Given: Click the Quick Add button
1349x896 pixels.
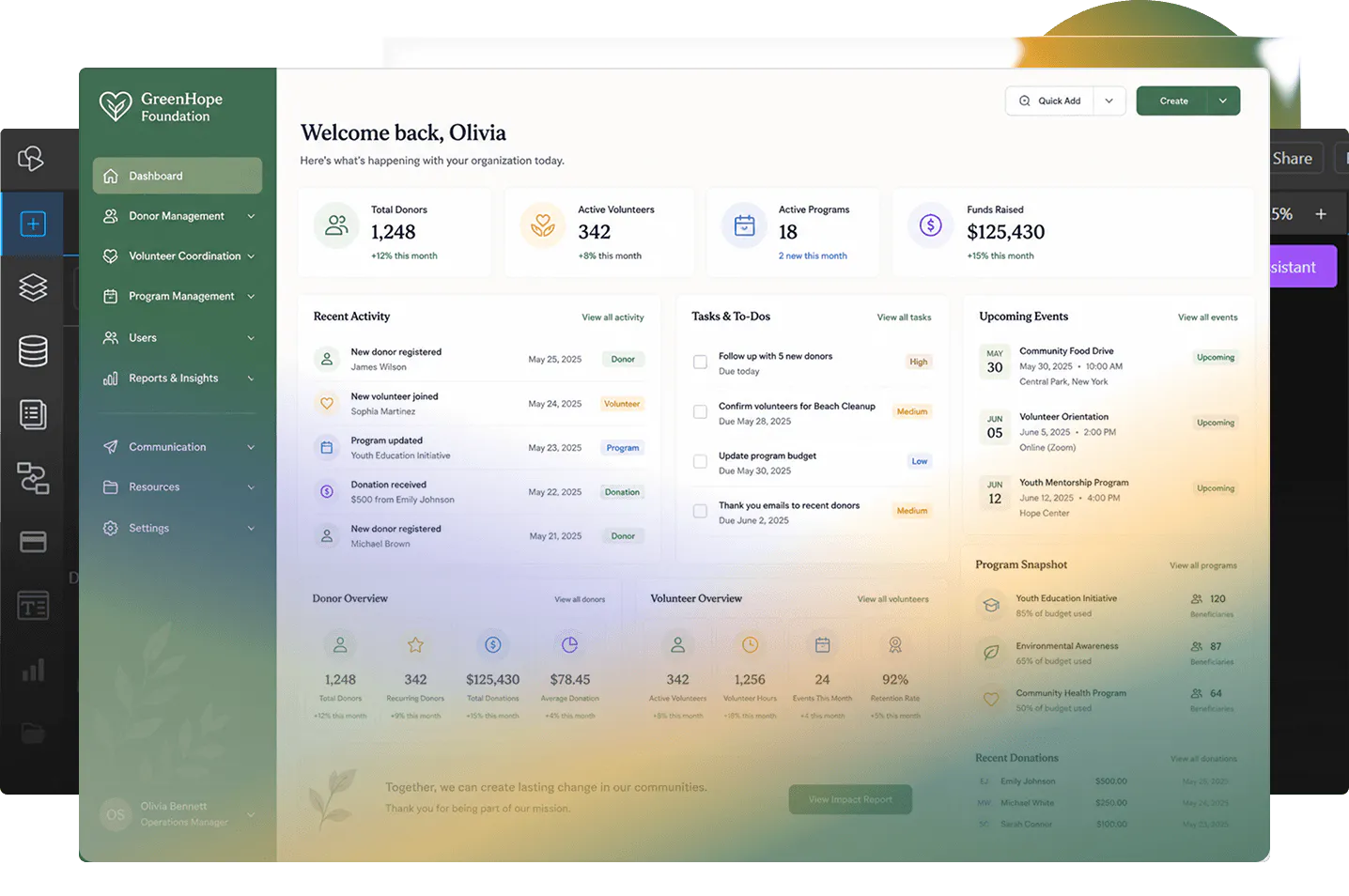Looking at the screenshot, I should coord(1050,100).
